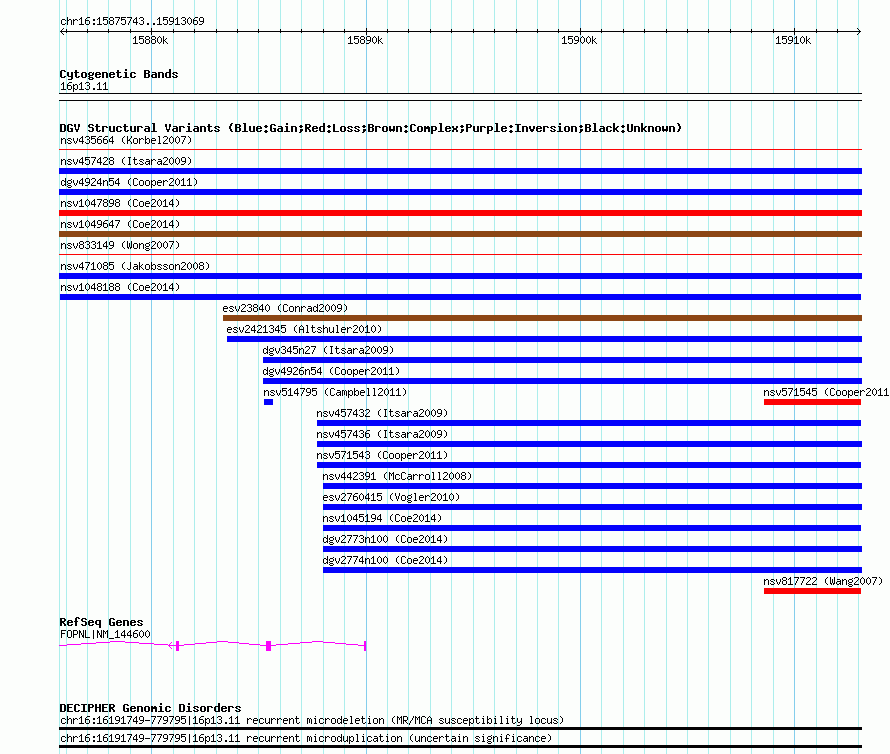This screenshot has width=890, height=754.
Task: Select the 15890k ruler tick label
Action: [365, 40]
